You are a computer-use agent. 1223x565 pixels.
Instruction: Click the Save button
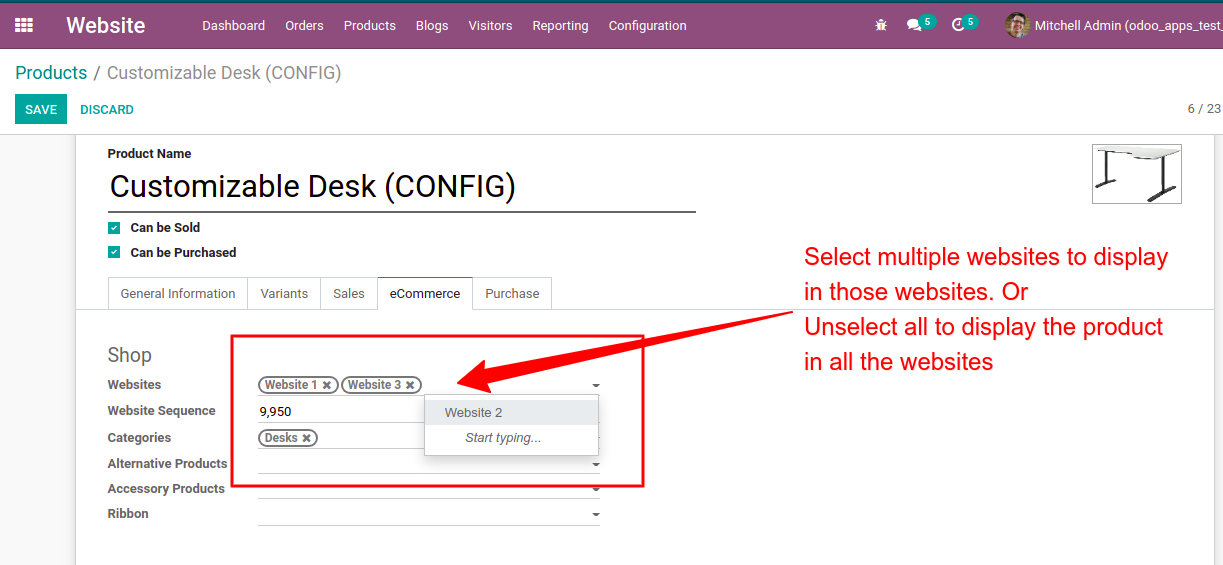41,109
